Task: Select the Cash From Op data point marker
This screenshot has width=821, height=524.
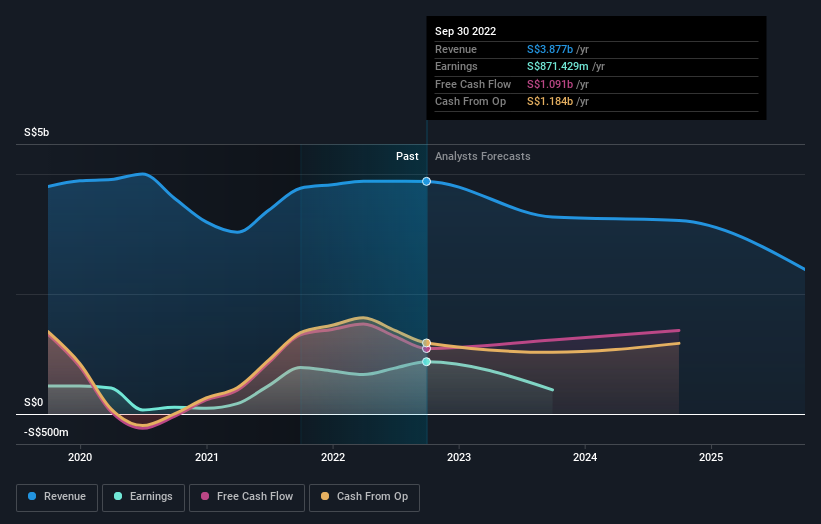Action: [427, 343]
